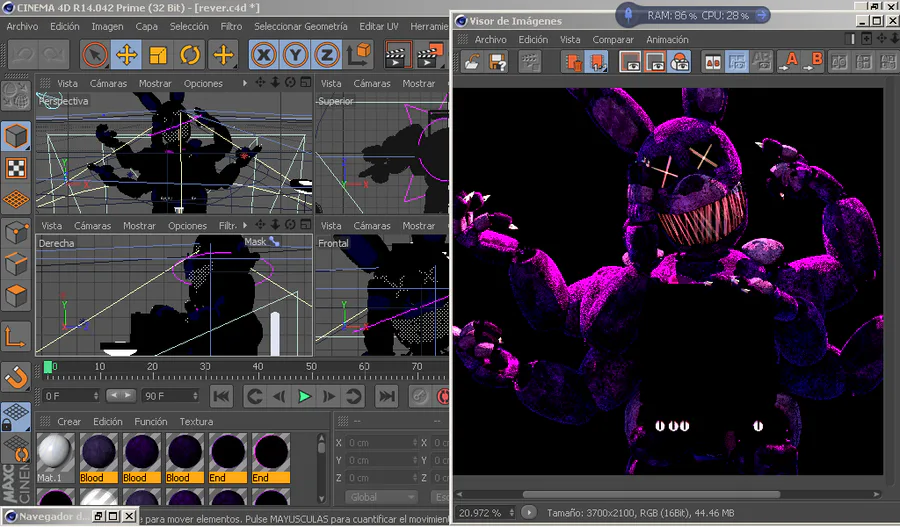900x527 pixels.
Task: Open Vista menu of Derecha viewport
Action: 51,226
